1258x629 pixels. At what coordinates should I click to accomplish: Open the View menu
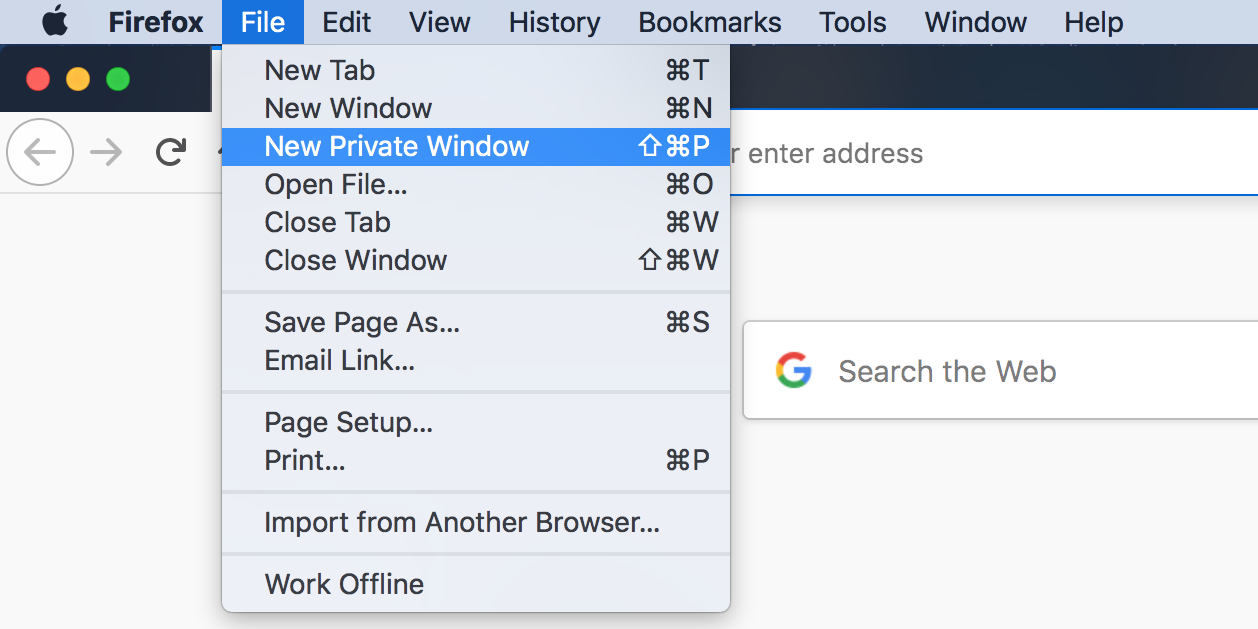440,21
